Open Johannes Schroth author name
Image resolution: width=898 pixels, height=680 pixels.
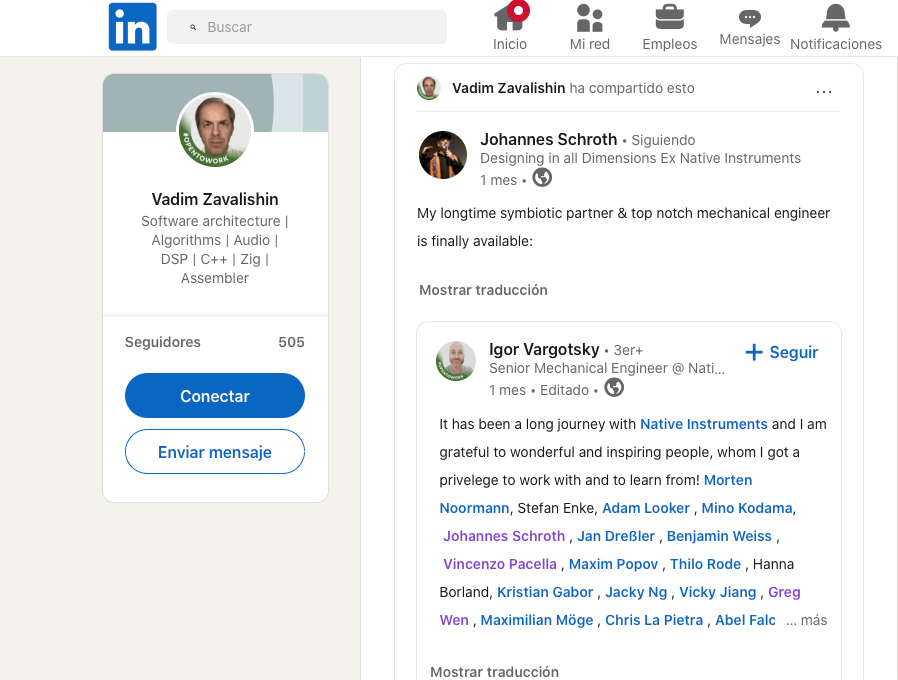(549, 139)
